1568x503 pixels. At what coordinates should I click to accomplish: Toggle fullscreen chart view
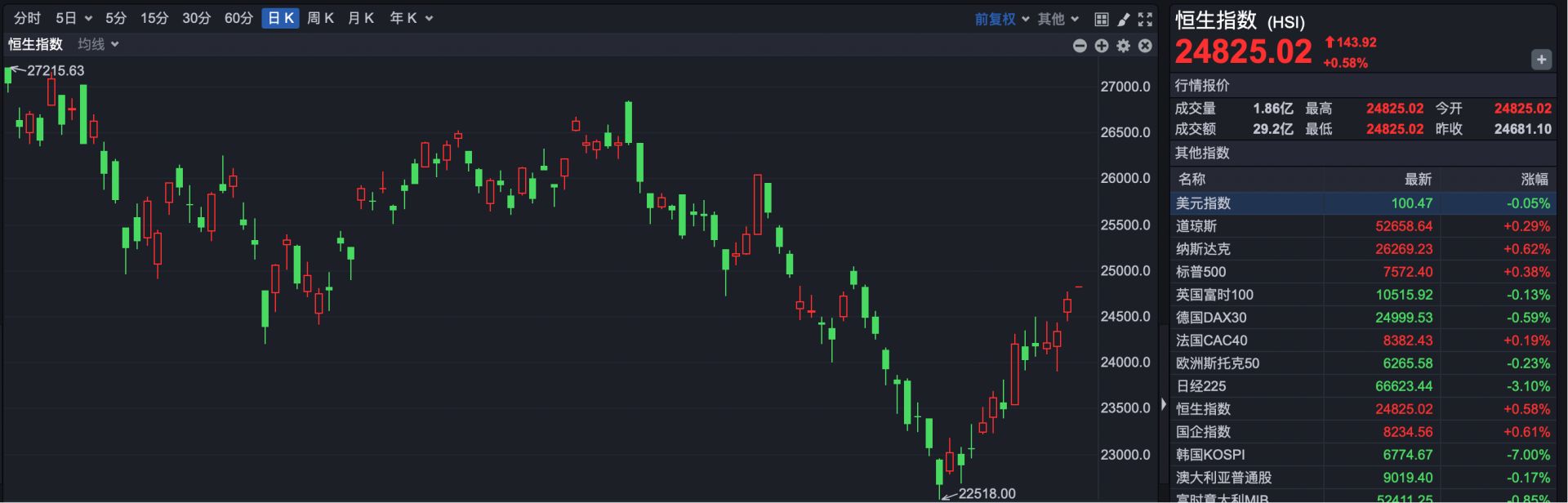1145,19
